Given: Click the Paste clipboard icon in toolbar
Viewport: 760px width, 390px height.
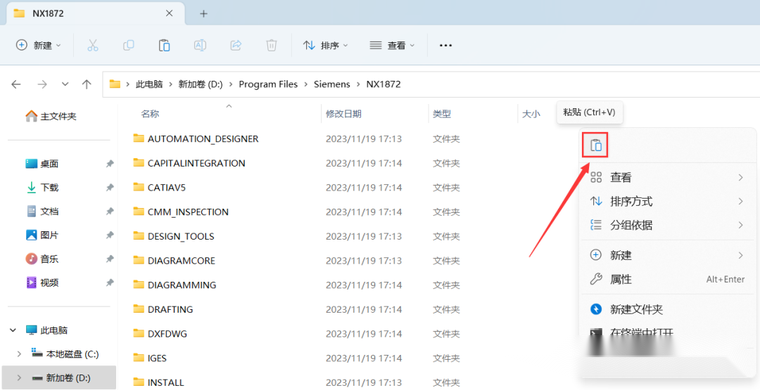Looking at the screenshot, I should (164, 45).
